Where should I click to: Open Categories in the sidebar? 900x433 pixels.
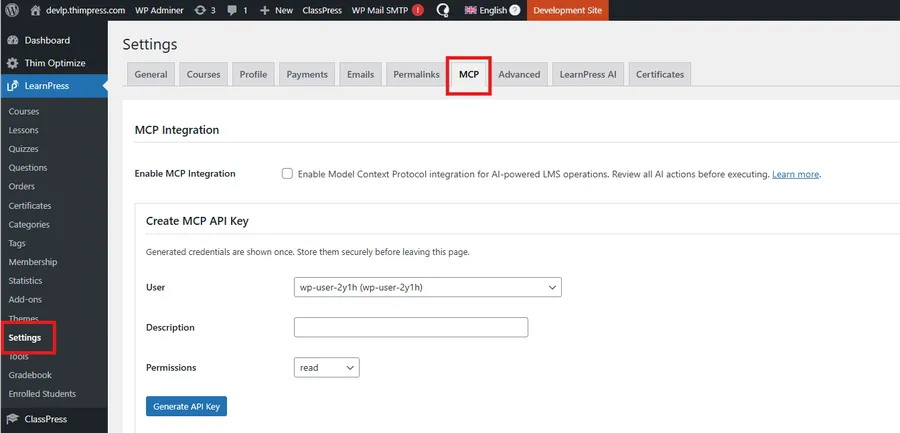click(x=29, y=225)
